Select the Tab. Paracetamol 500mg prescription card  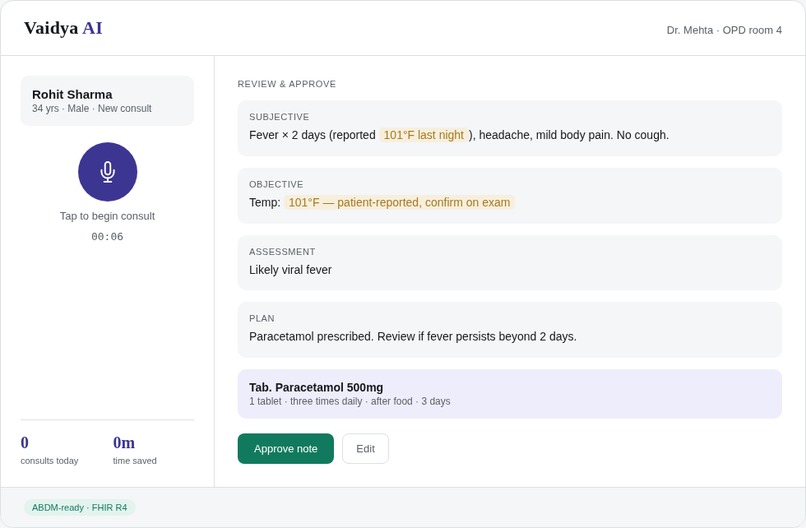[509, 394]
